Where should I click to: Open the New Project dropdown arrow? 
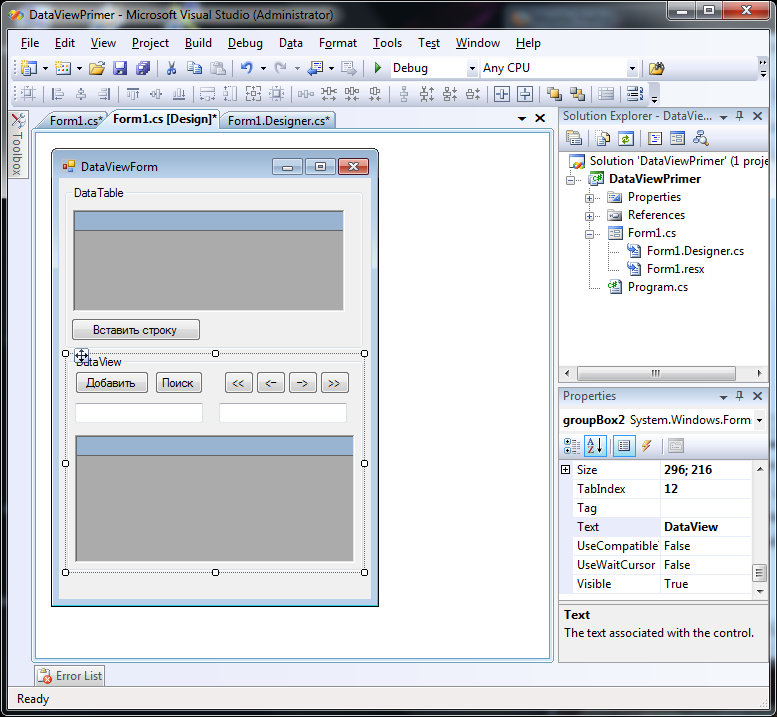pos(45,68)
